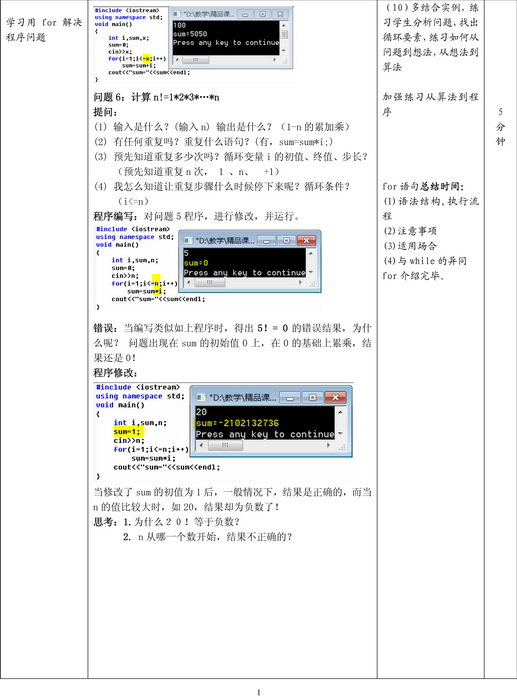Click console icon of the sum=5050 window
Image resolution: width=517 pixels, height=700 pixels.
(177, 14)
